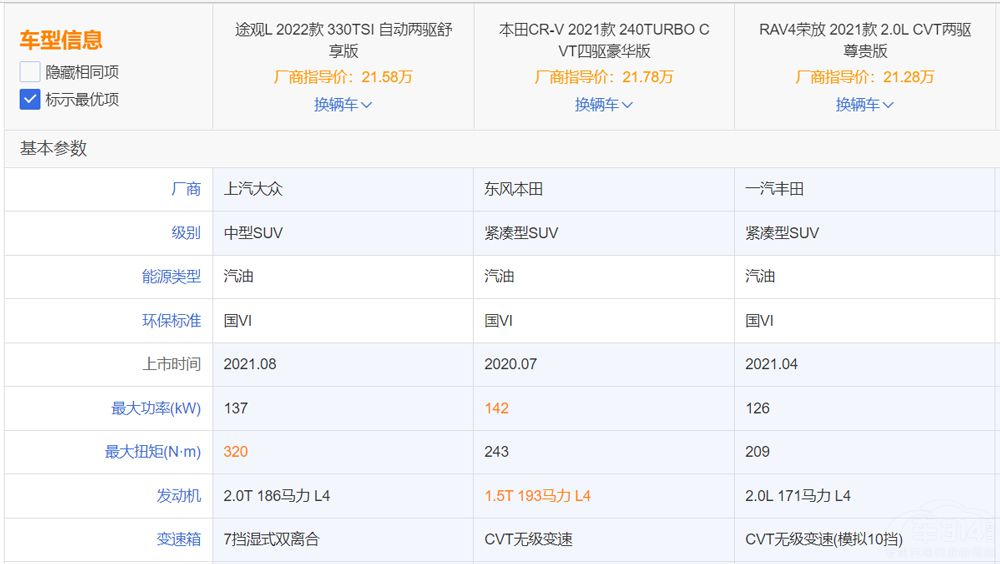
Task: Select the 环保标准 parameter link
Action: point(171,320)
